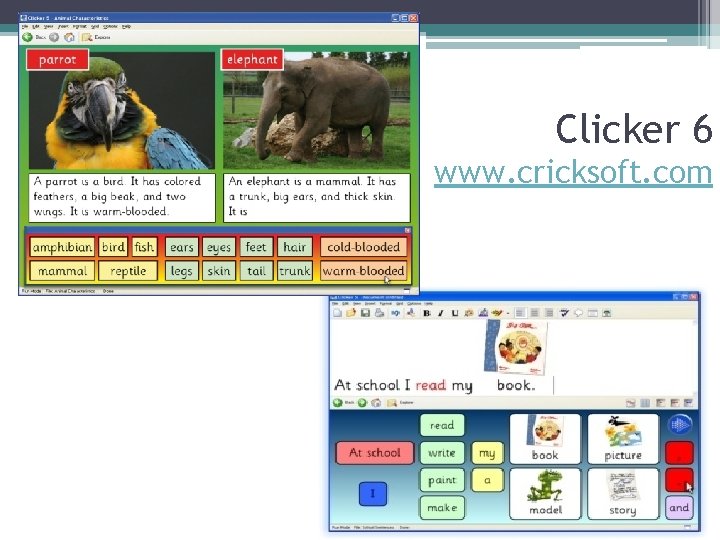Click the green Back arrow in the writing window
720x540 pixels.
[338, 403]
